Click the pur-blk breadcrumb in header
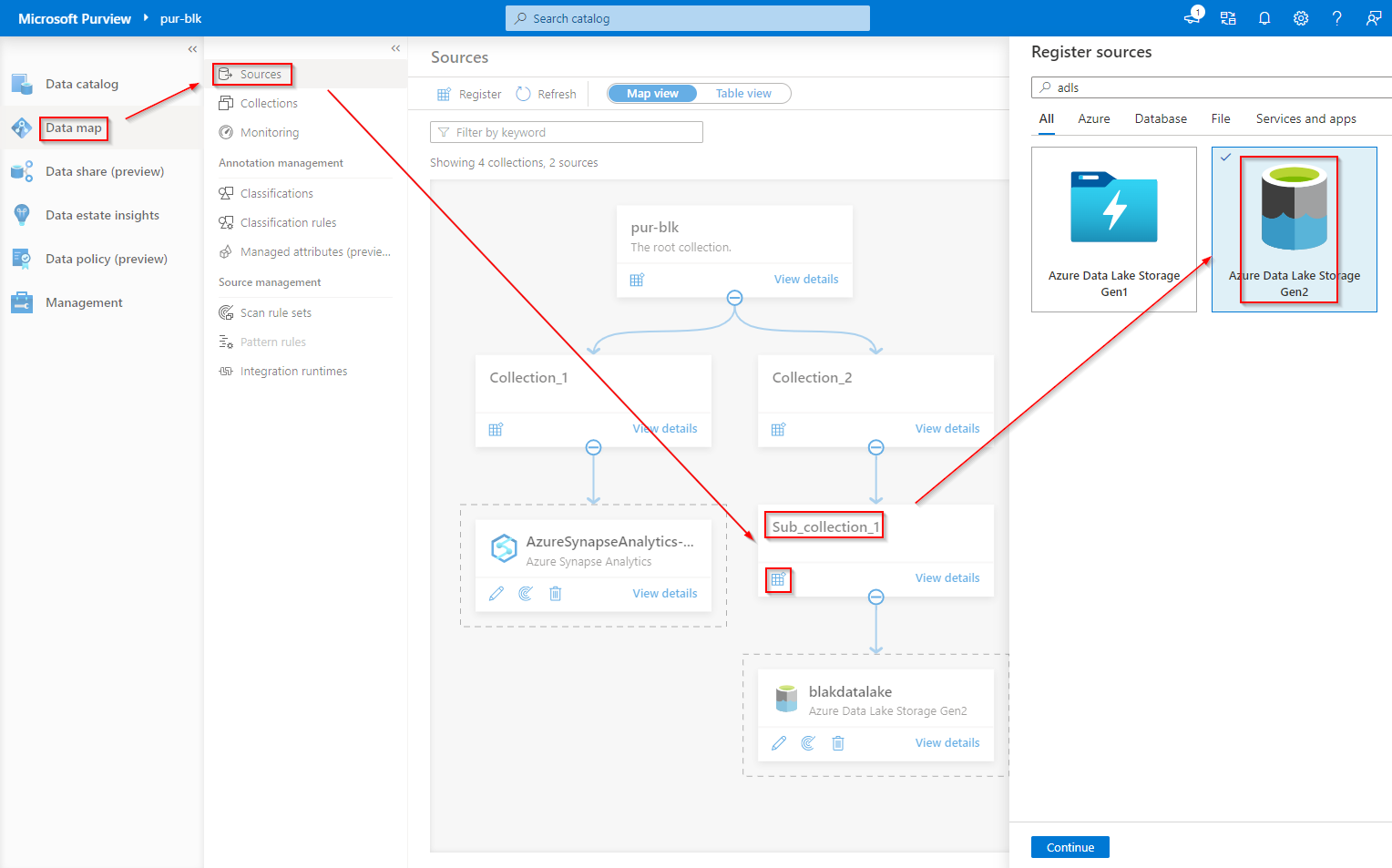 tap(180, 18)
